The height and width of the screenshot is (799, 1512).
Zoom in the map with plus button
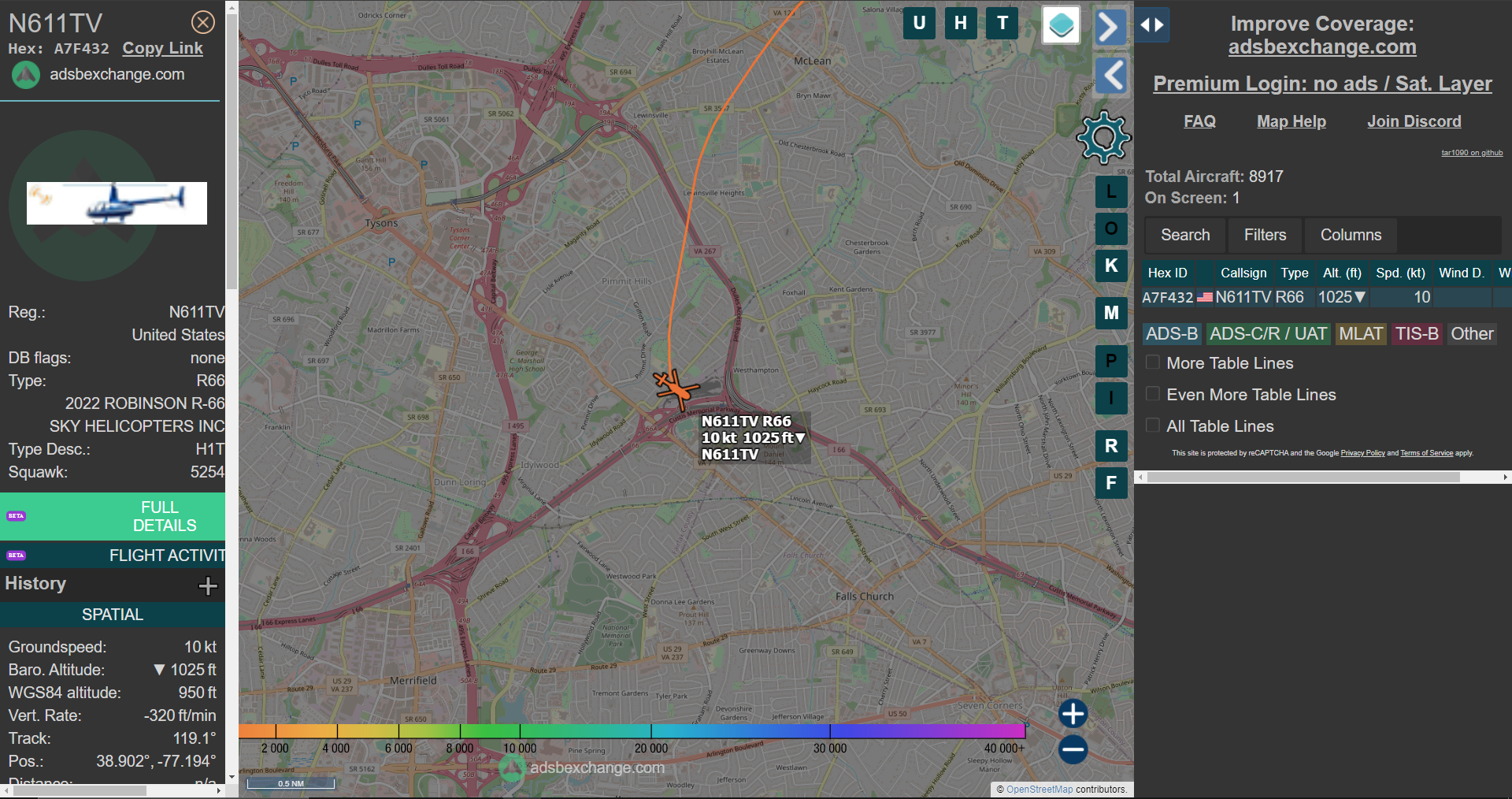(1073, 714)
